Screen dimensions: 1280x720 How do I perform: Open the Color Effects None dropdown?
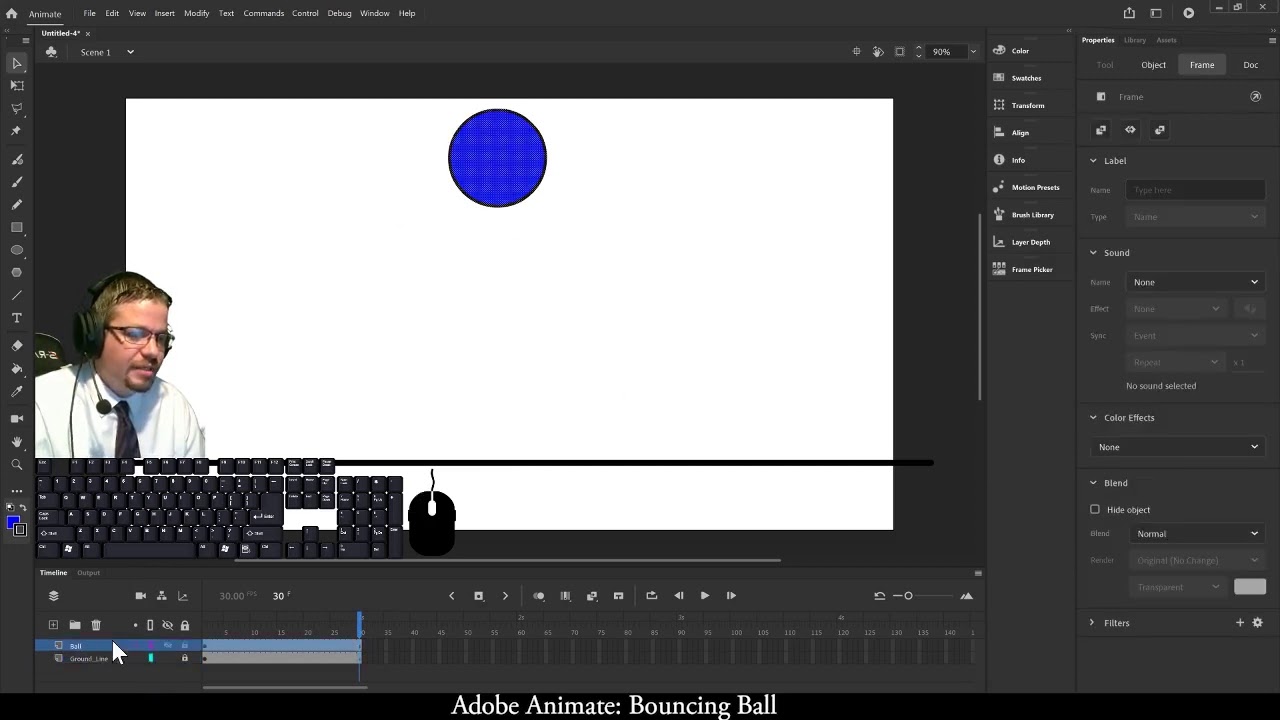click(x=1178, y=447)
